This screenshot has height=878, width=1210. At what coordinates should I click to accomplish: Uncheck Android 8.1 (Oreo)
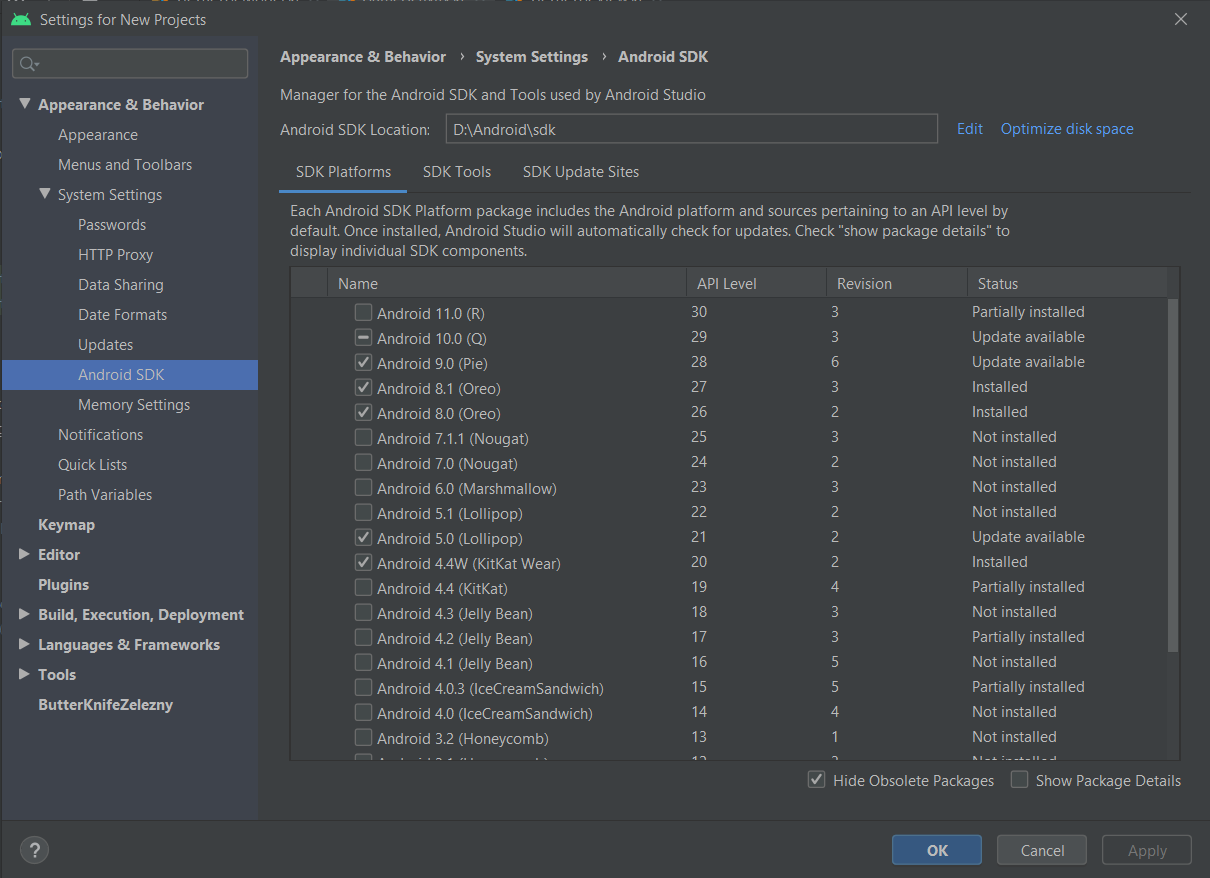click(x=363, y=388)
